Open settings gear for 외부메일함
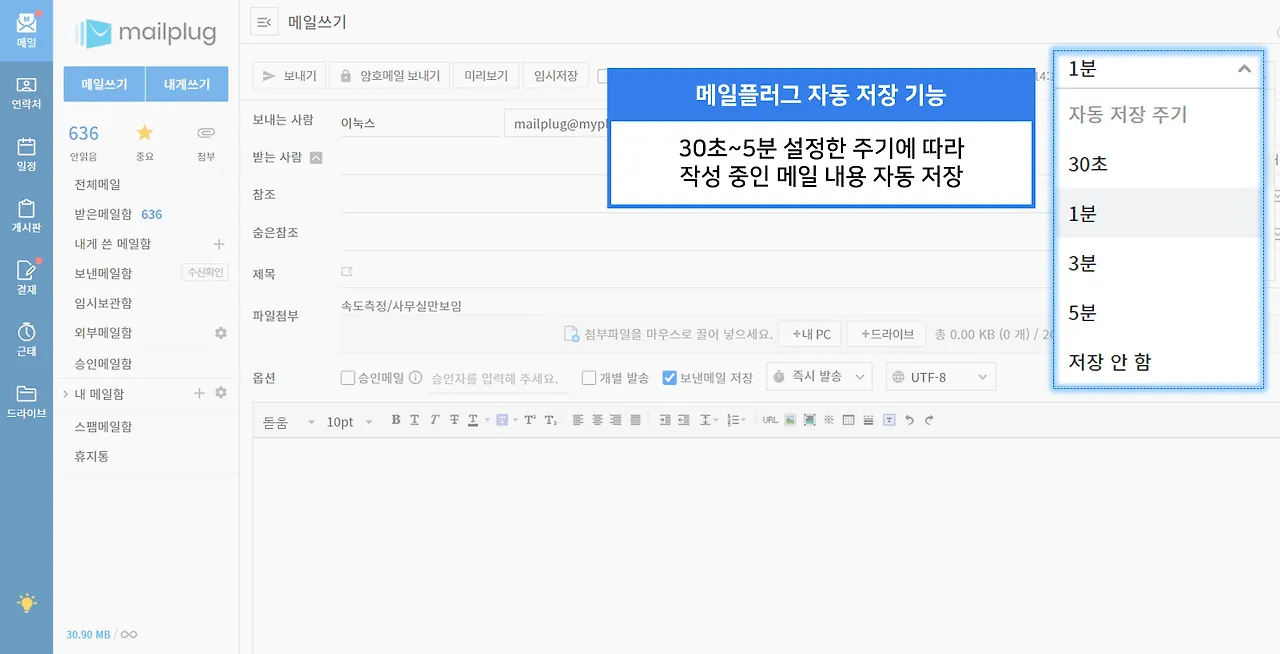1280x654 pixels. click(221, 332)
